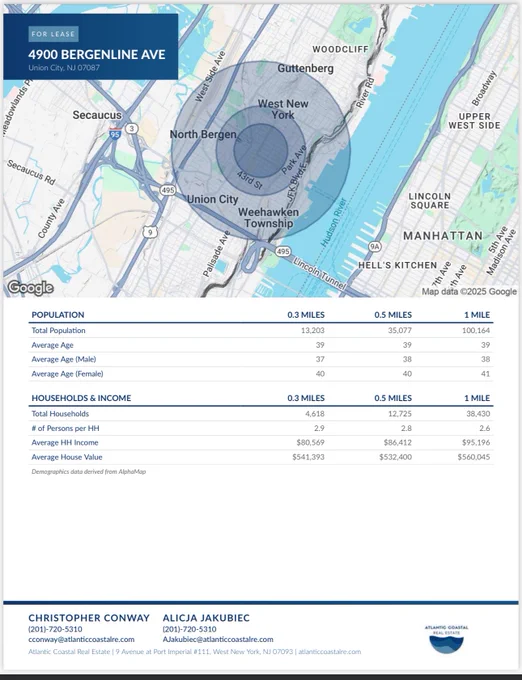Click the Map data ©2025 Google attribution

click(469, 292)
